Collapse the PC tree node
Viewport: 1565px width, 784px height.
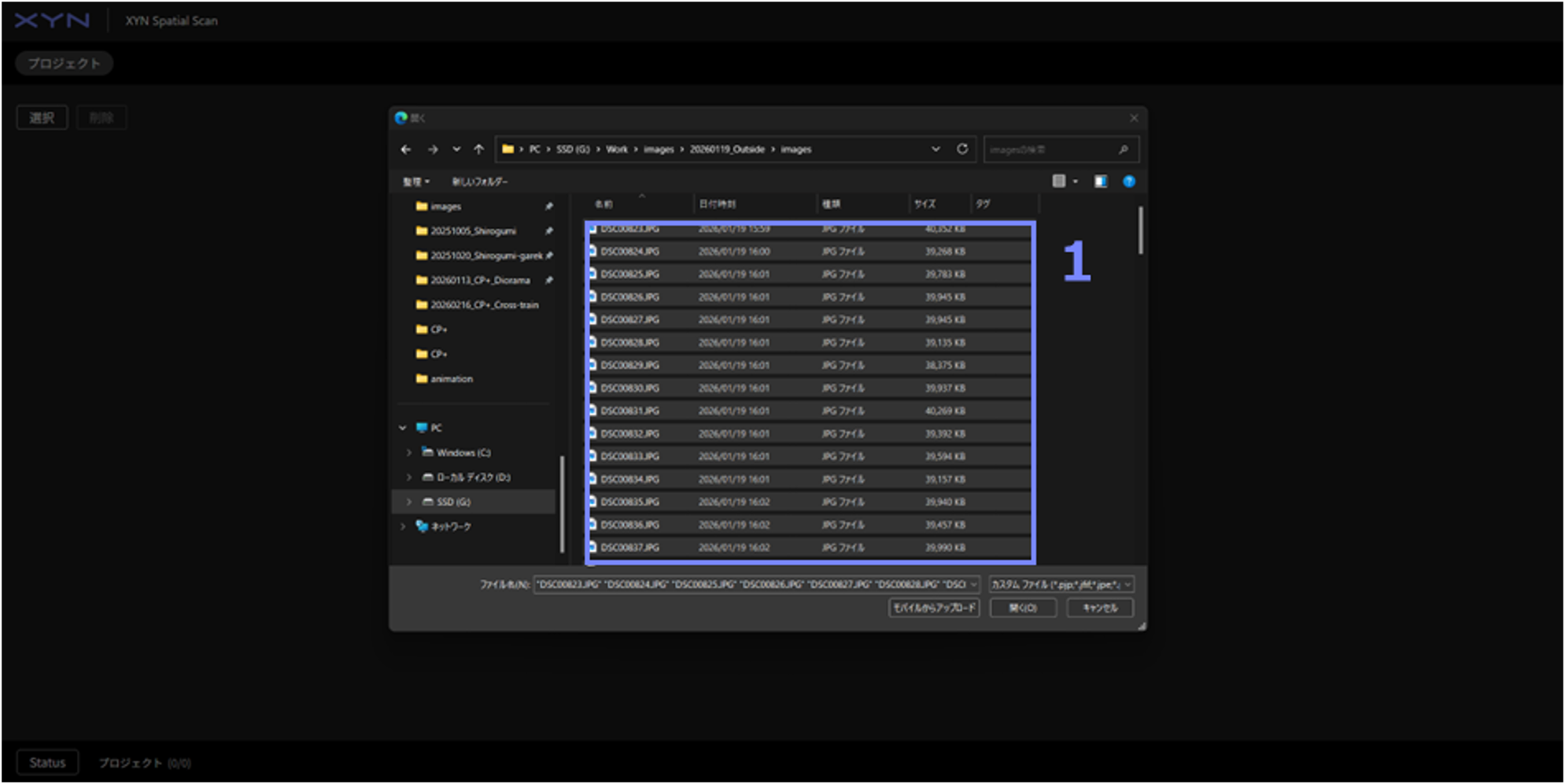[x=403, y=428]
